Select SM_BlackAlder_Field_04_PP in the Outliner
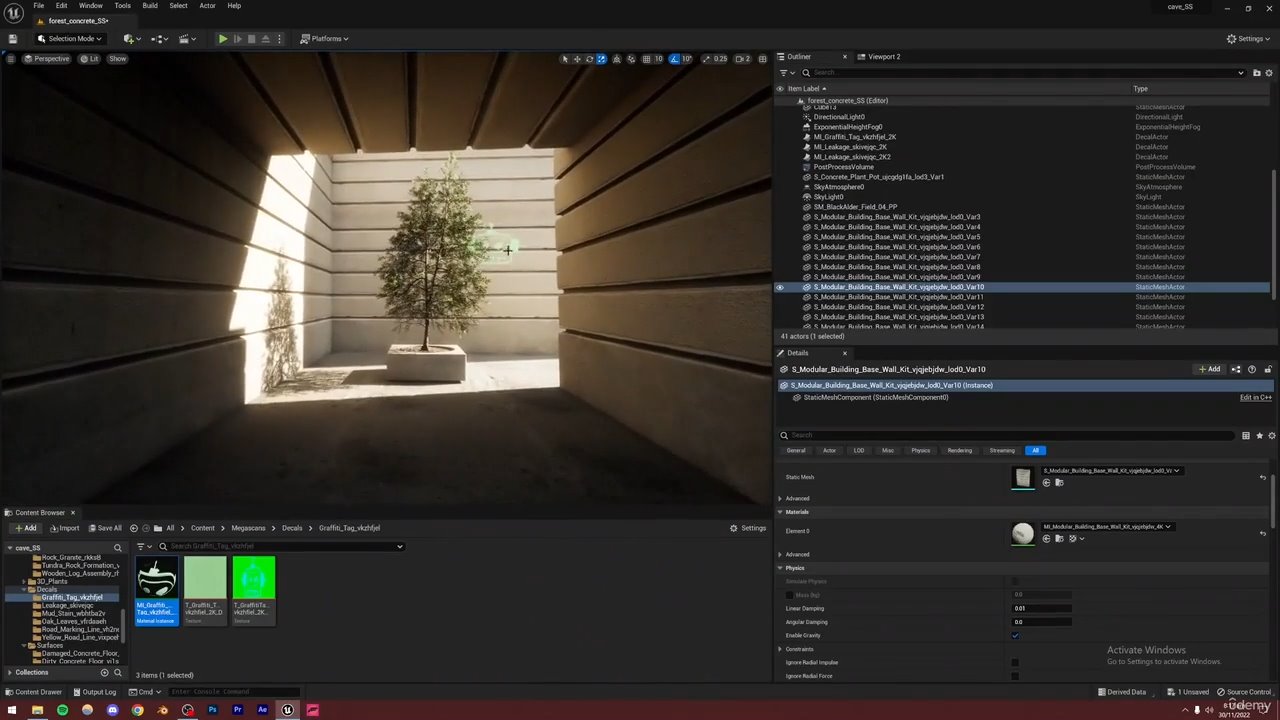The width and height of the screenshot is (1280, 720). pos(855,207)
